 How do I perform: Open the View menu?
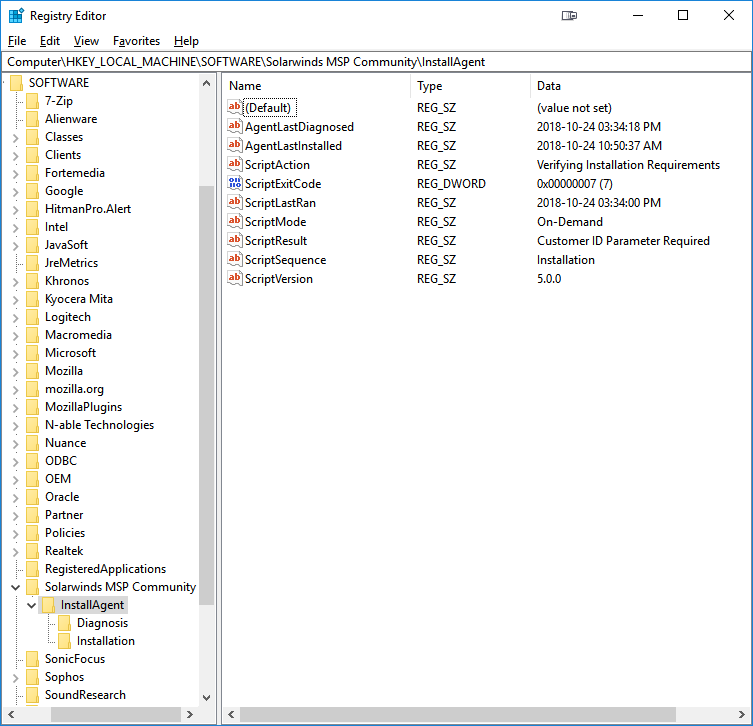(86, 41)
